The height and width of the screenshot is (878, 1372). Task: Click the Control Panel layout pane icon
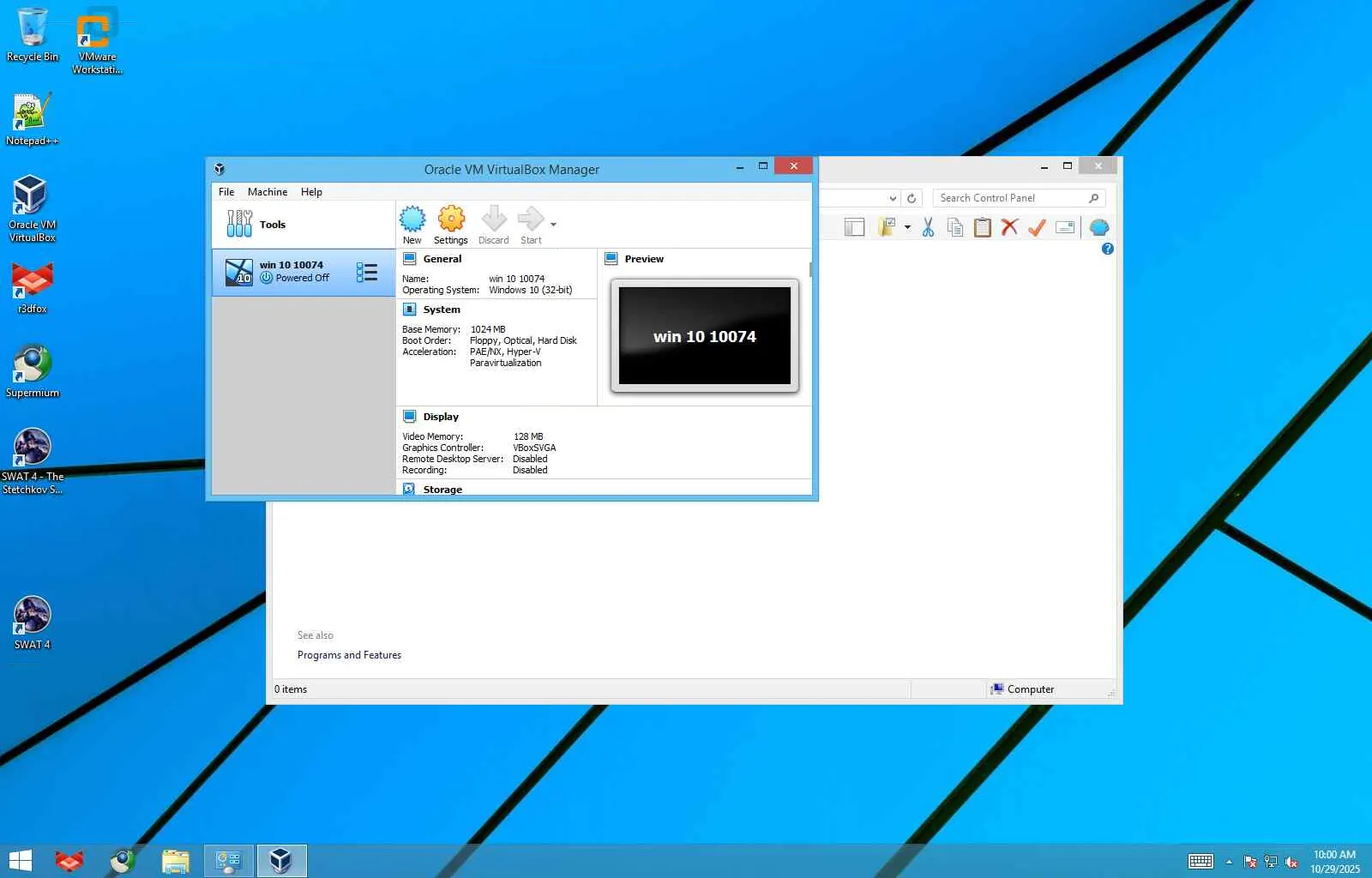(x=854, y=227)
